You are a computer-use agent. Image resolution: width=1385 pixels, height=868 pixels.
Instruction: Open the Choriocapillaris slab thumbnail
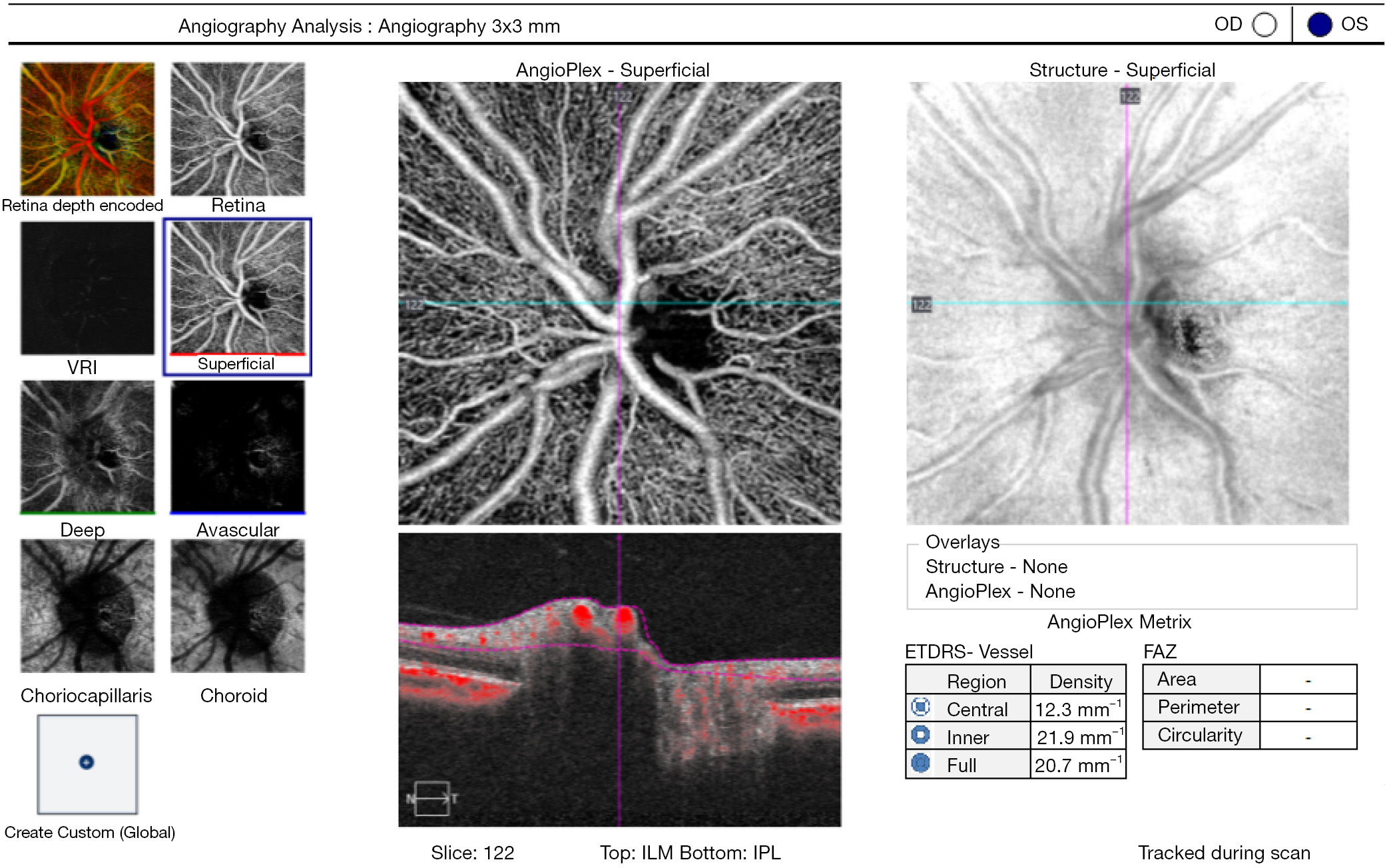(87, 606)
